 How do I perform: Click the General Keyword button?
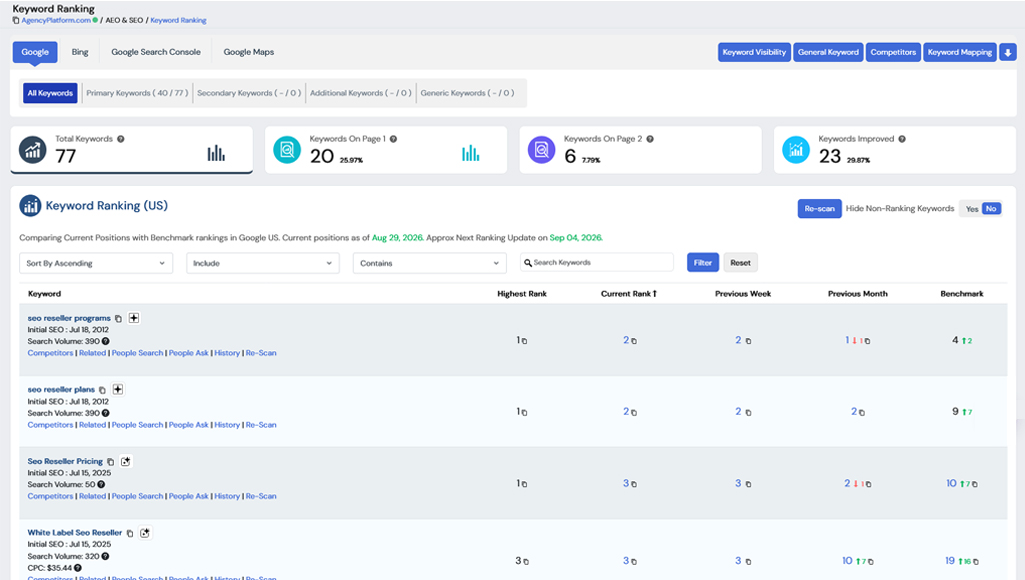pyautogui.click(x=828, y=52)
